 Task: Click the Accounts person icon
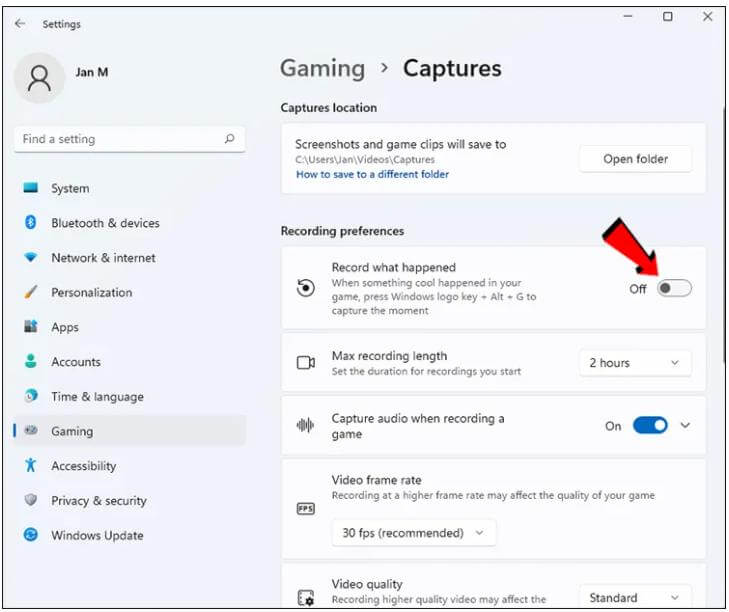click(x=31, y=361)
